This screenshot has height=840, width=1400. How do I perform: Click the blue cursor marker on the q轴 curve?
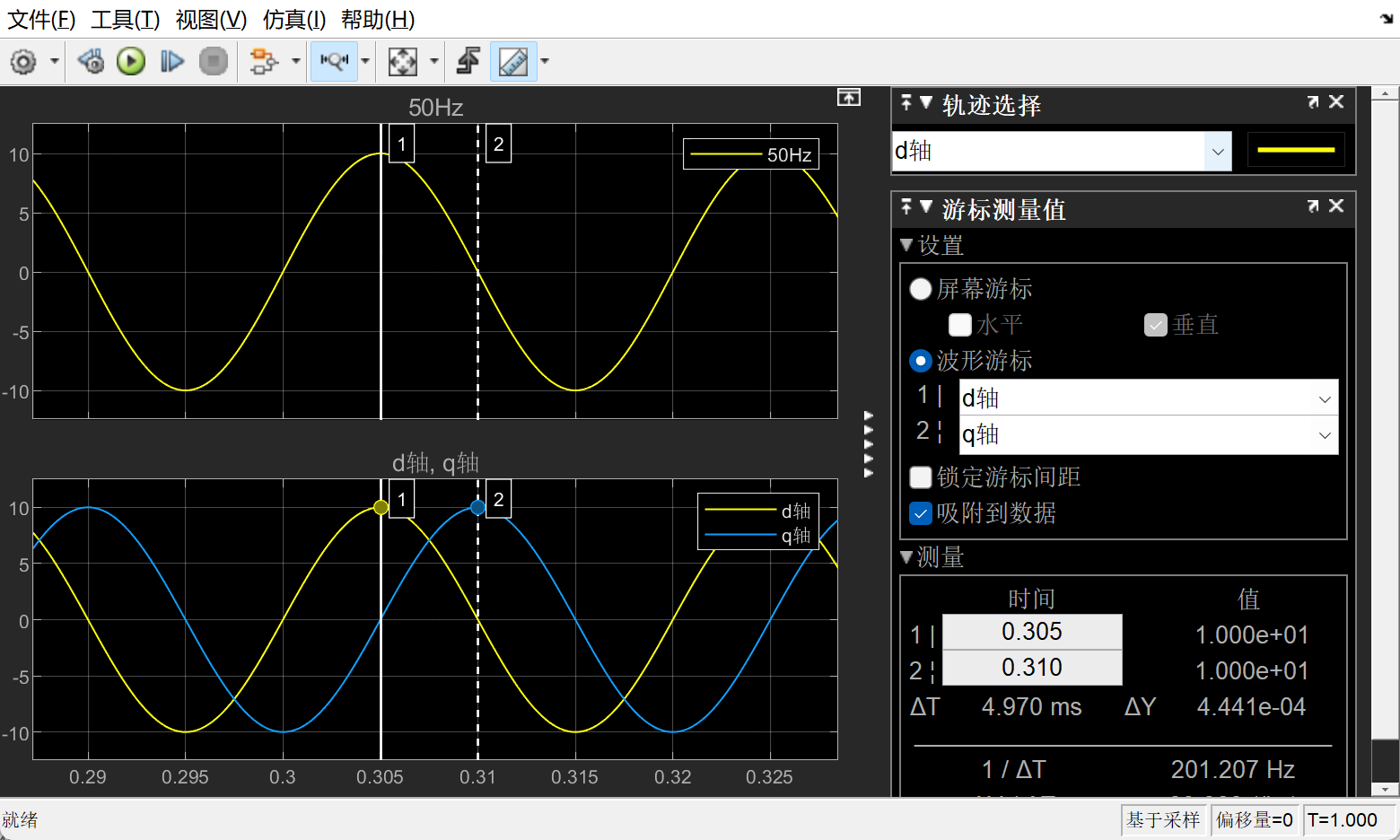tap(478, 507)
